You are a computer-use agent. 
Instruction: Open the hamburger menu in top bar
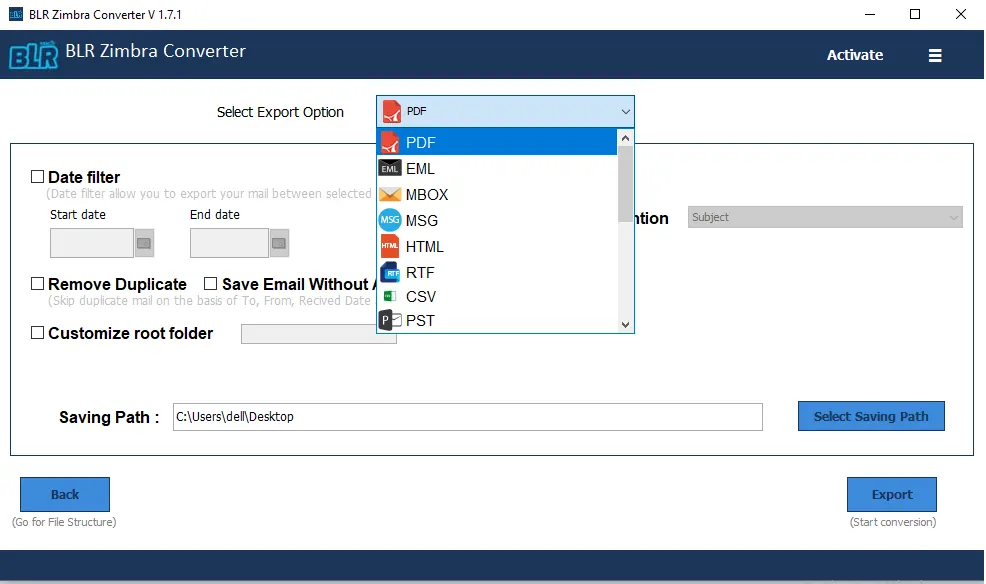935,55
